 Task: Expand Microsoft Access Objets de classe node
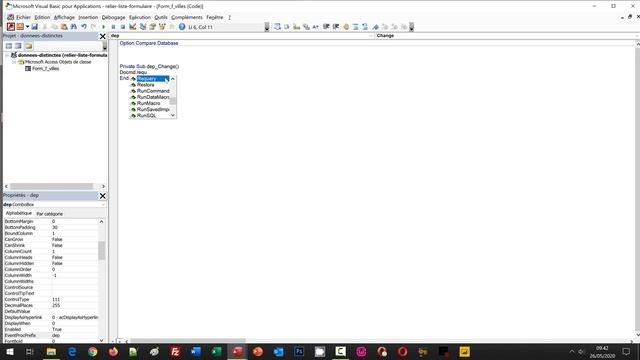click(x=14, y=62)
